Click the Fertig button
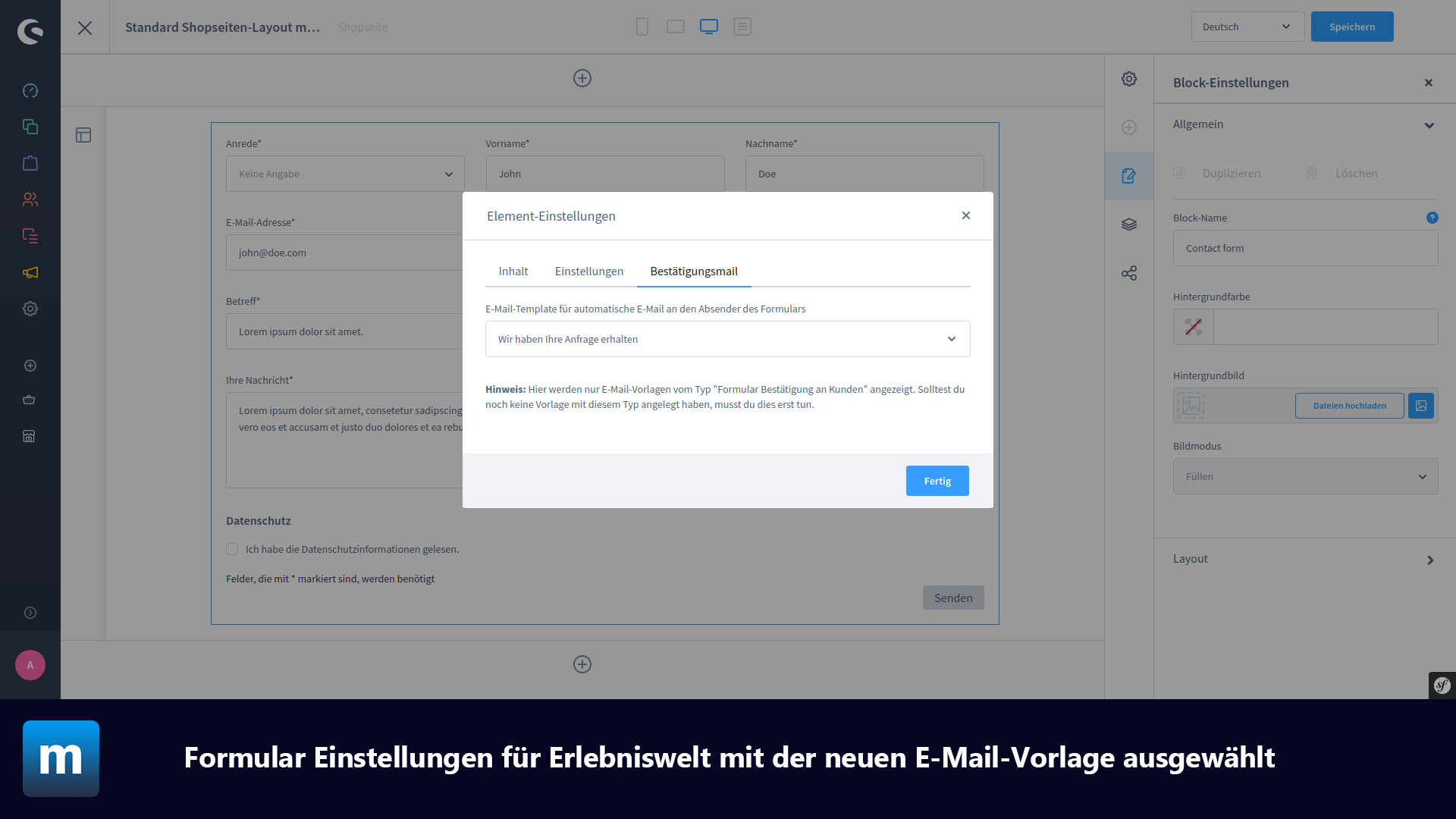This screenshot has width=1456, height=819. [x=937, y=481]
